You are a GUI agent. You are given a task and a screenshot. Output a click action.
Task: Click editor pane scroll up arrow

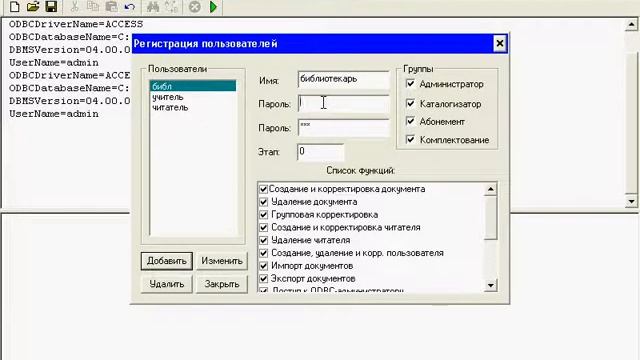coord(631,25)
